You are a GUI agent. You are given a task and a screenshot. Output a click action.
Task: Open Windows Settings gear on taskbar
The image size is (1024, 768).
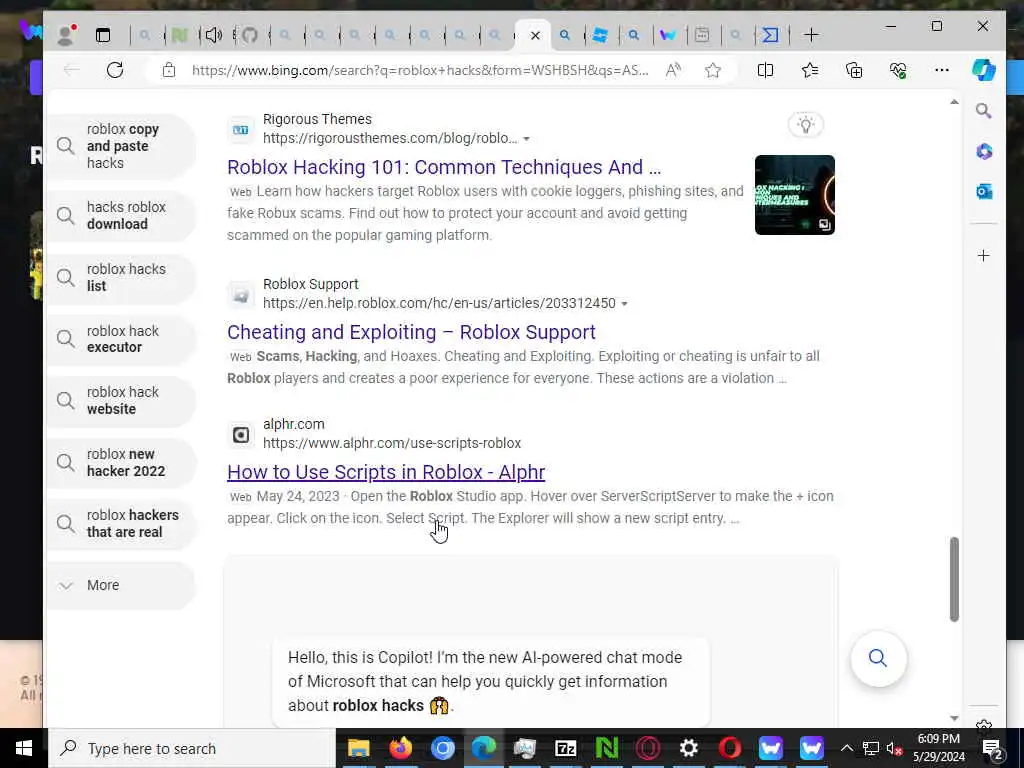tap(688, 748)
